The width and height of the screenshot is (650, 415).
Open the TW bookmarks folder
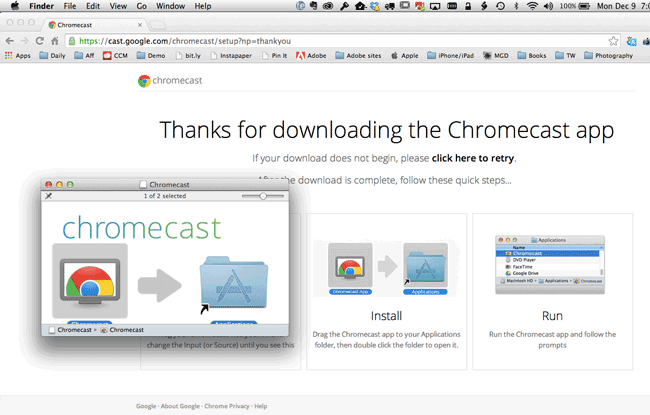565,55
